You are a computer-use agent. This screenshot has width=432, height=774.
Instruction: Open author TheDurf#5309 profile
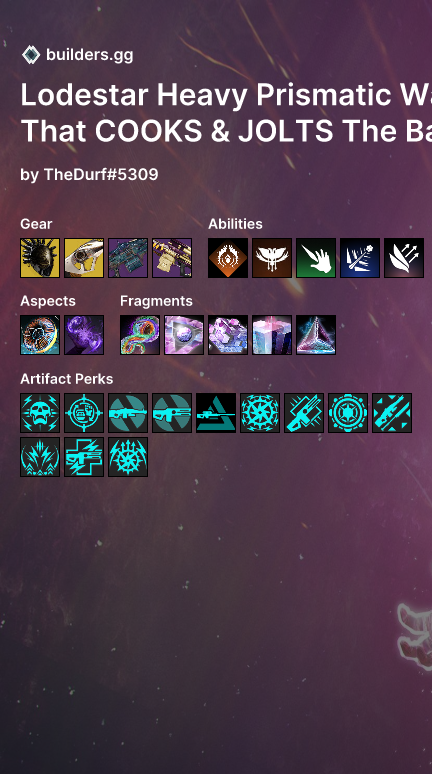(x=101, y=174)
